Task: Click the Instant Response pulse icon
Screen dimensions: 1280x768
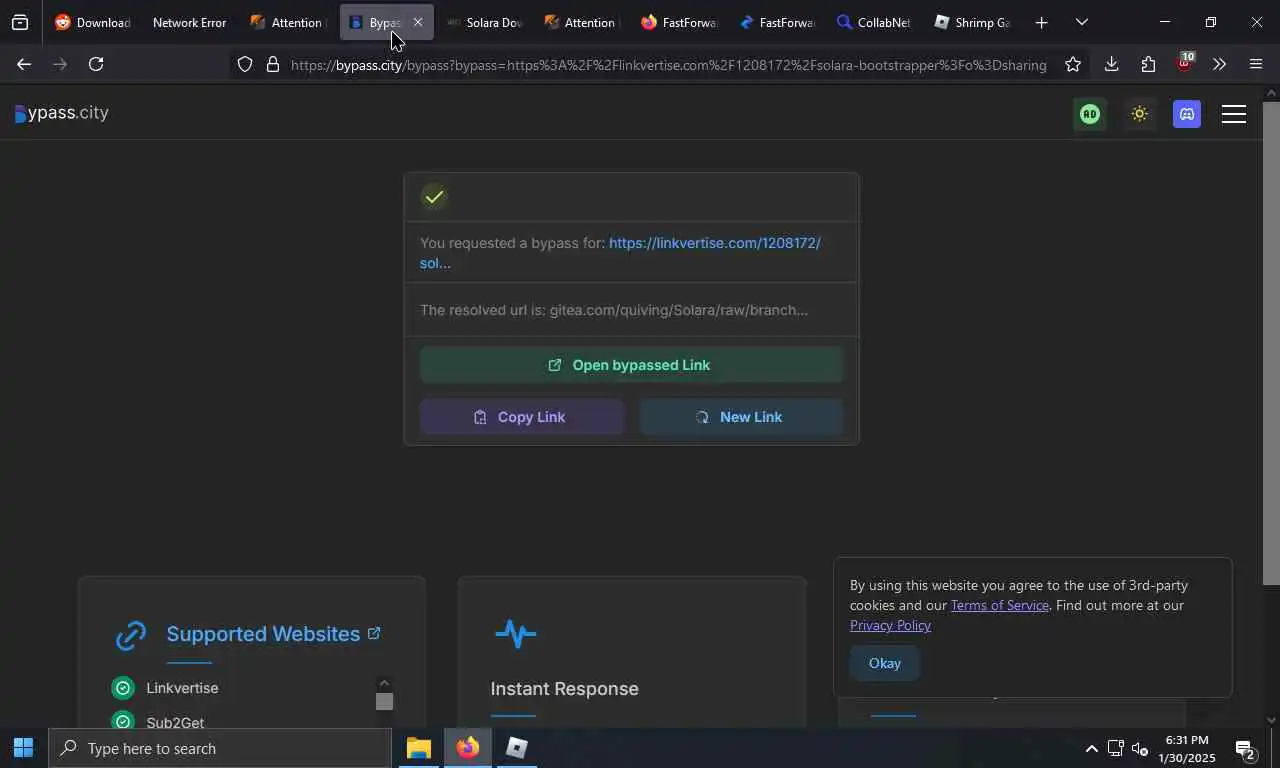Action: click(x=515, y=634)
